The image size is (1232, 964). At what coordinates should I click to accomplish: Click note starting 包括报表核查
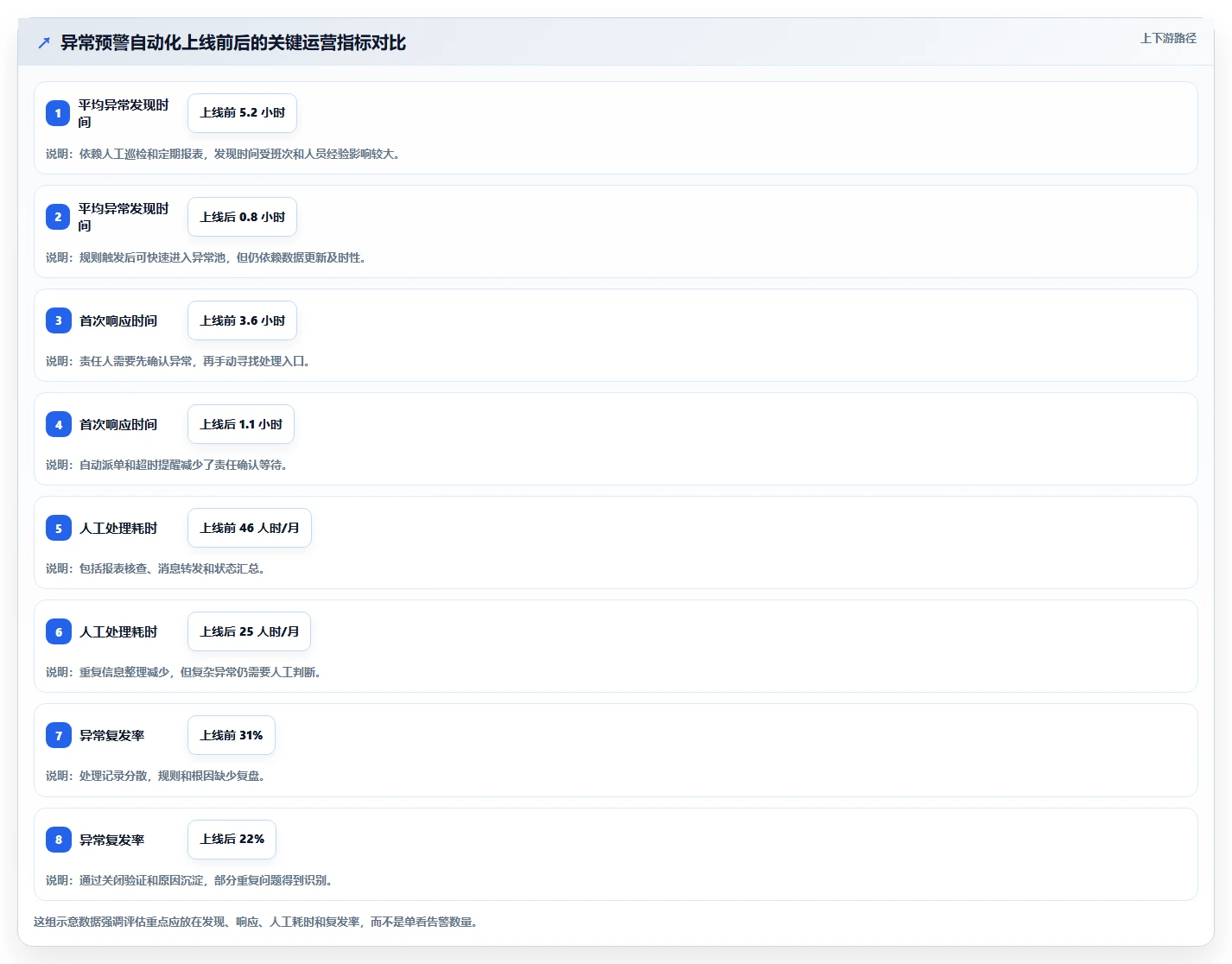click(x=156, y=568)
